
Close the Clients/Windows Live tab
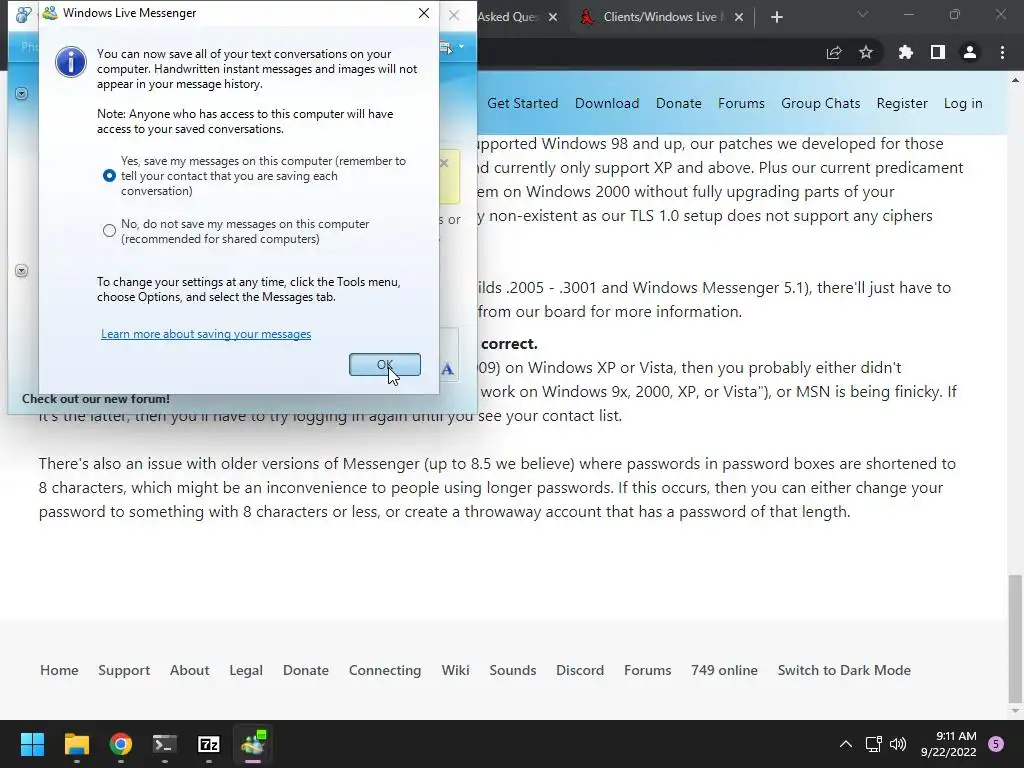click(x=739, y=17)
